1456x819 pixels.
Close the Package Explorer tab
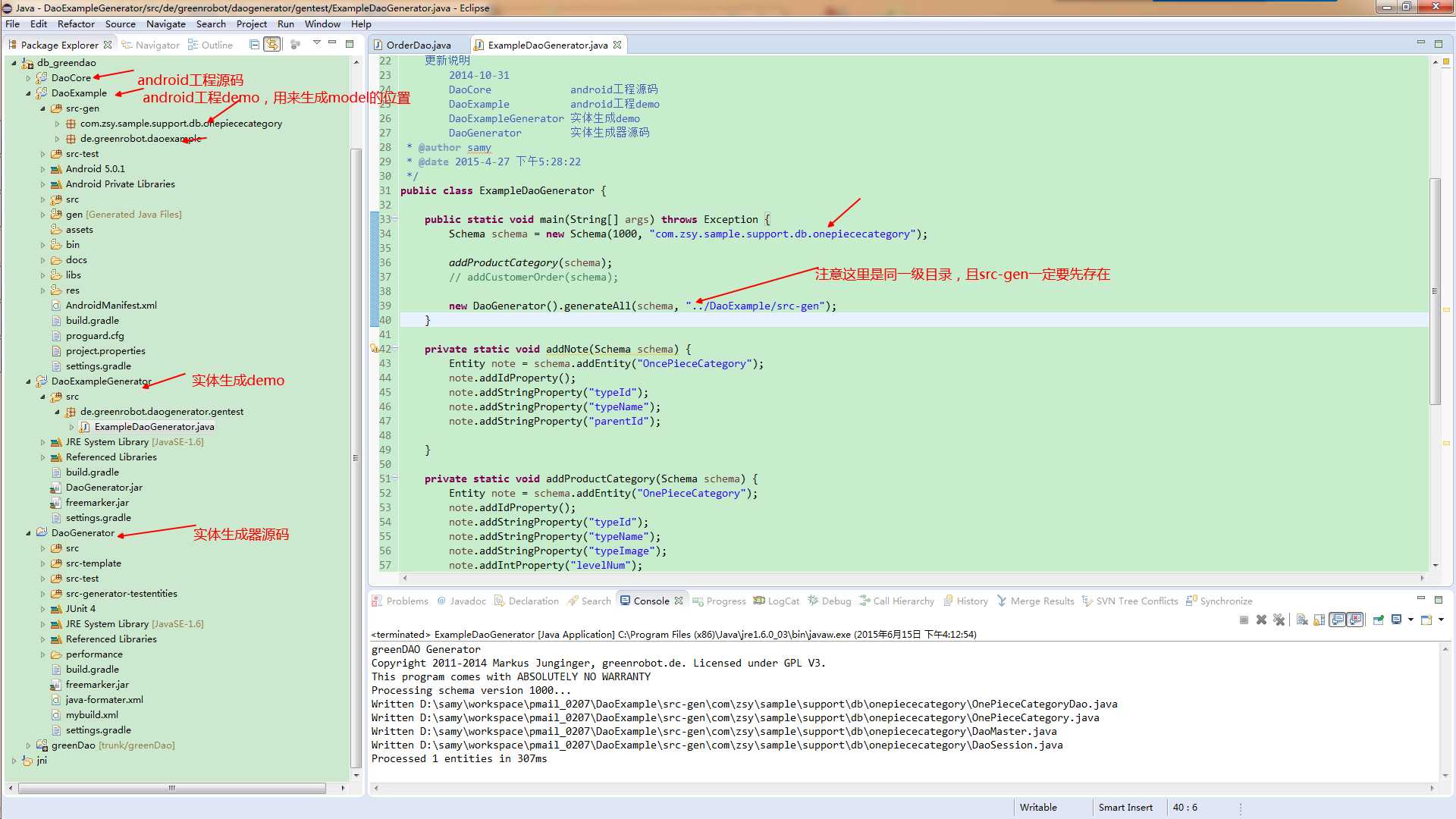[x=108, y=45]
